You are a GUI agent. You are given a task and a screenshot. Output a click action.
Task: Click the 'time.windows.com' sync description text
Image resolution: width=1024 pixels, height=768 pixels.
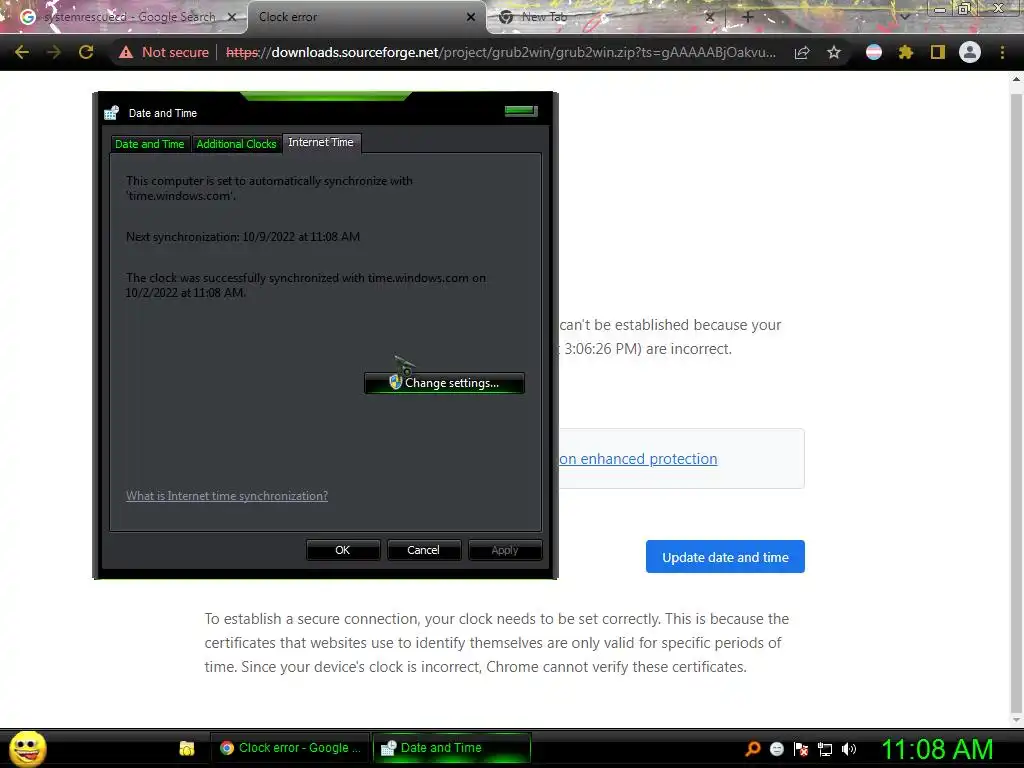click(x=269, y=188)
